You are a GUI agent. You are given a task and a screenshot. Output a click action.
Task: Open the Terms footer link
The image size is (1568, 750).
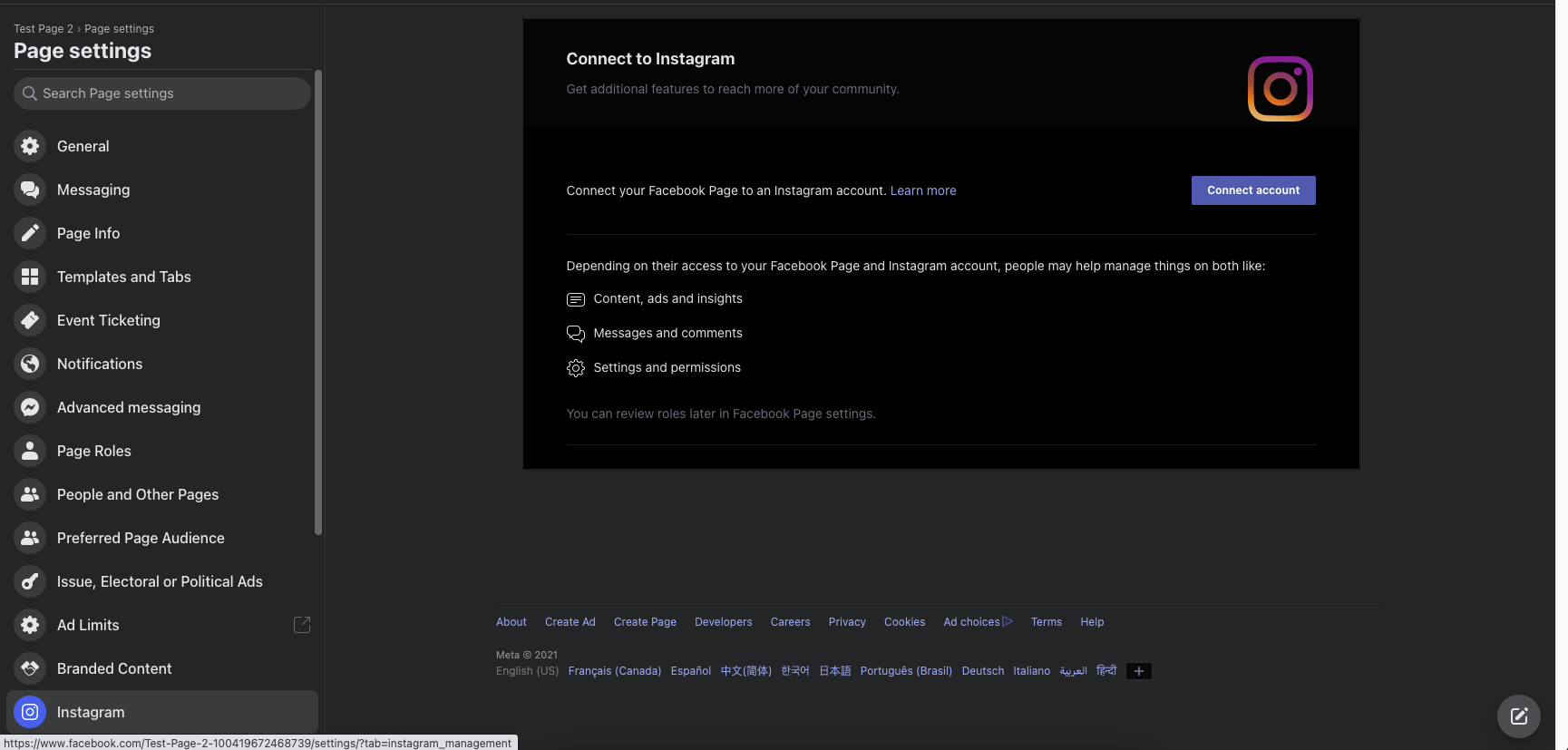click(x=1047, y=622)
